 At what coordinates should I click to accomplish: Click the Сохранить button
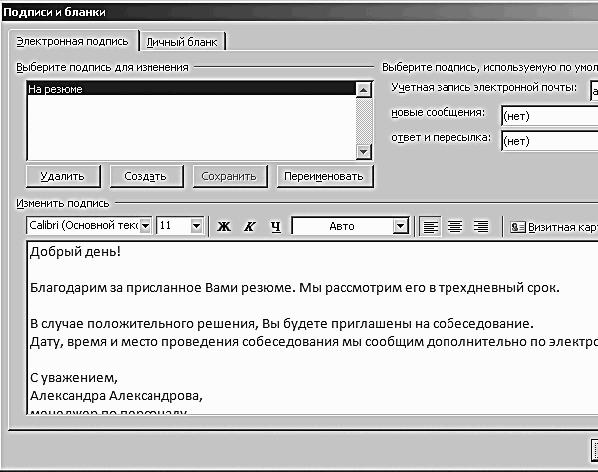[x=230, y=177]
